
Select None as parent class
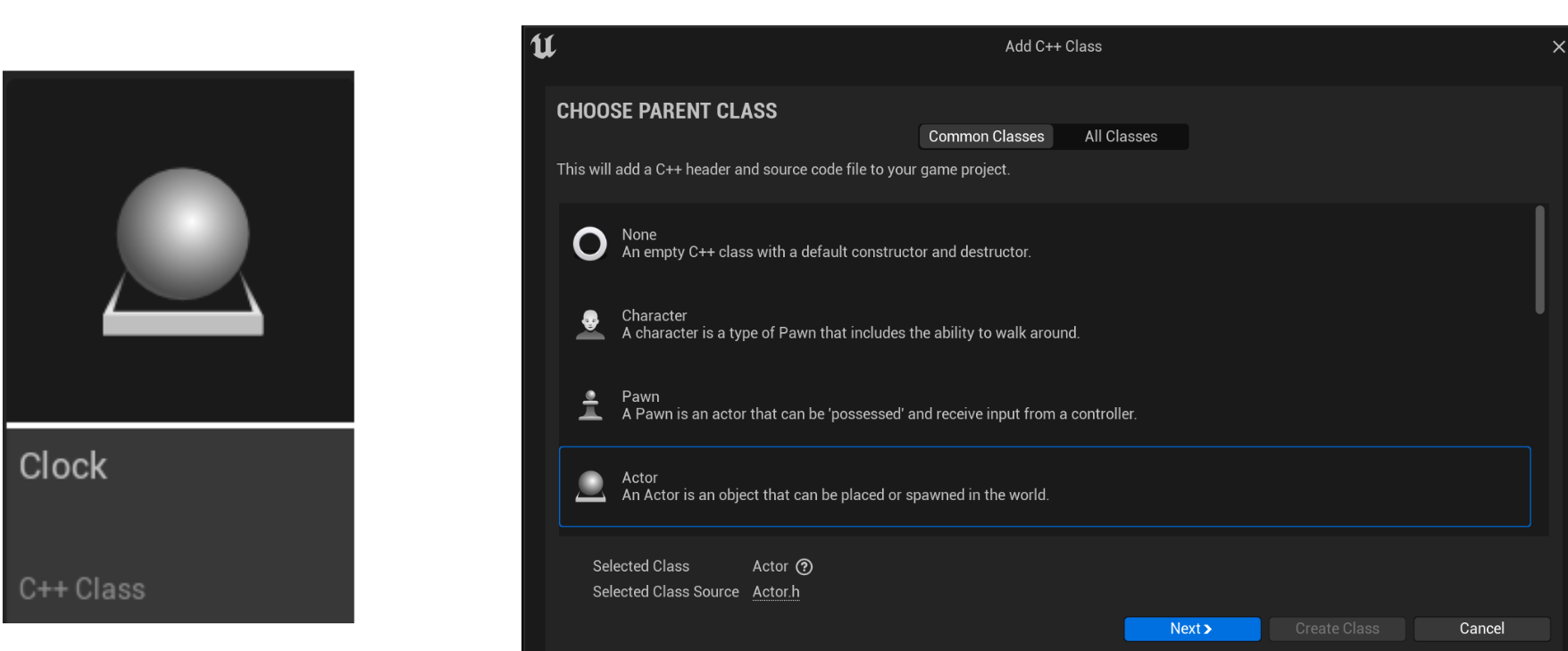[826, 244]
